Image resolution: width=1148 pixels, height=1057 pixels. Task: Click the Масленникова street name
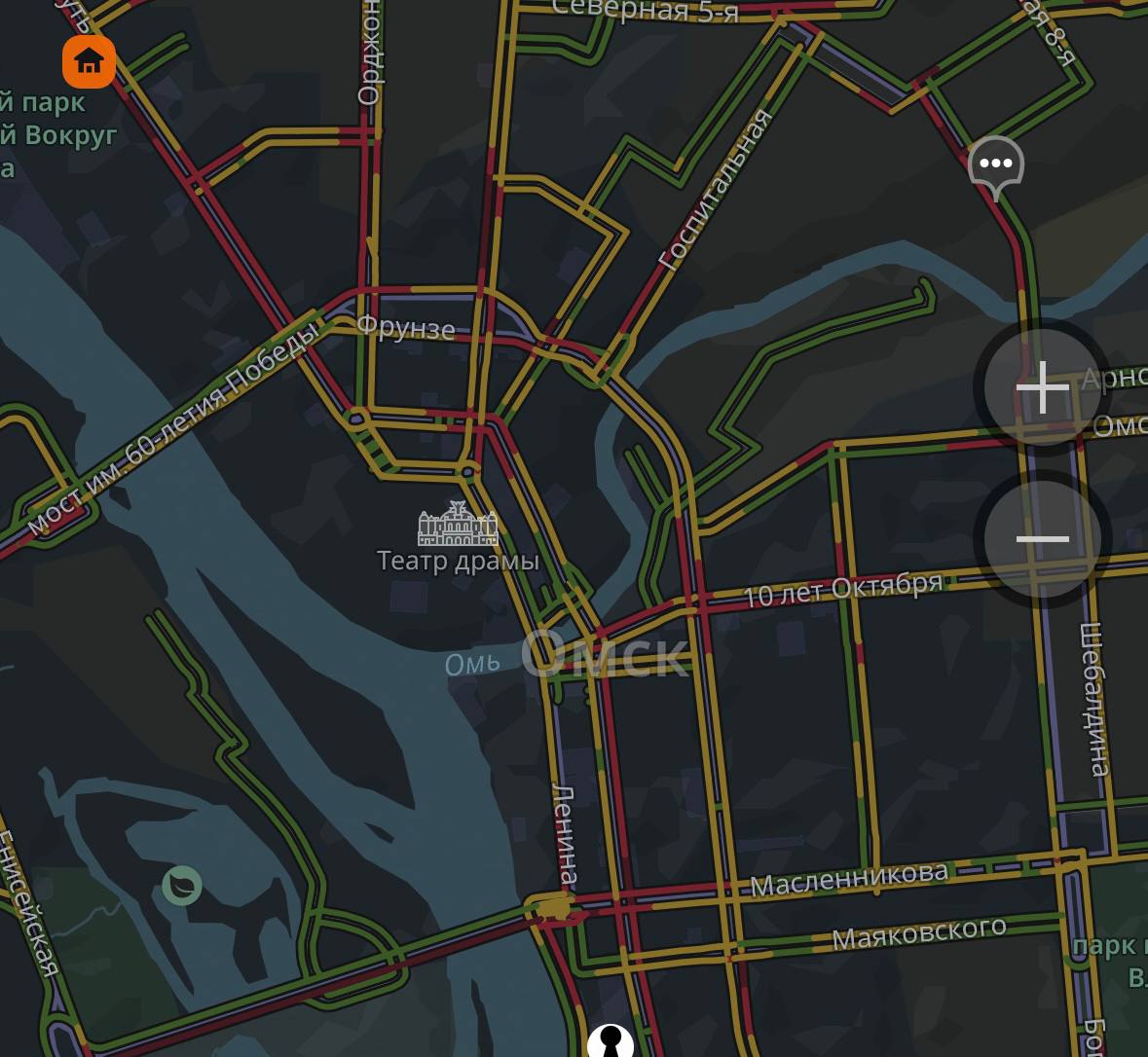coord(848,879)
